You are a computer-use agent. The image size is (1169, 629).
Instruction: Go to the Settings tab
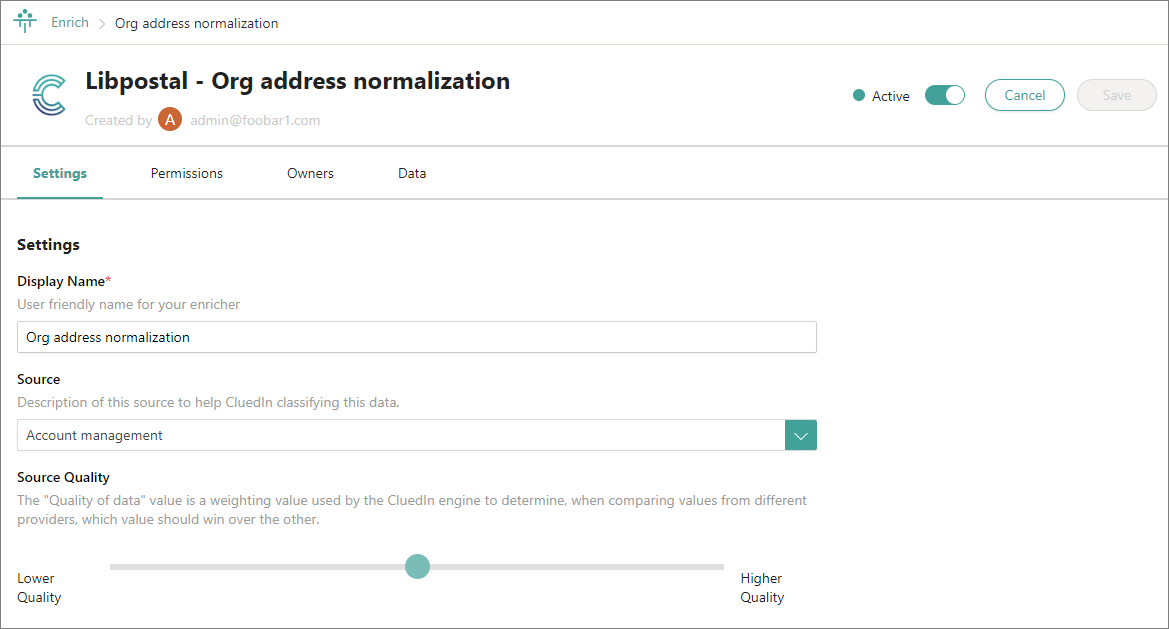click(60, 173)
